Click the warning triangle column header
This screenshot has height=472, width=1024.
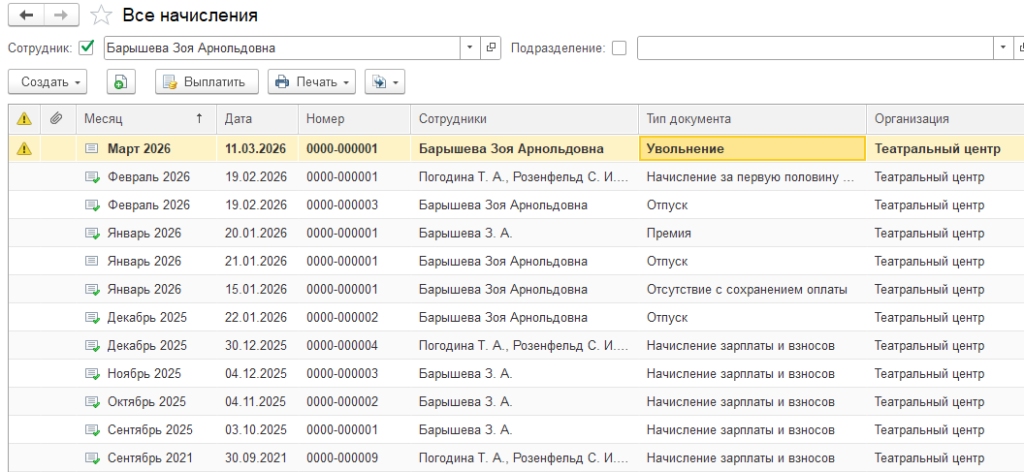tap(24, 119)
